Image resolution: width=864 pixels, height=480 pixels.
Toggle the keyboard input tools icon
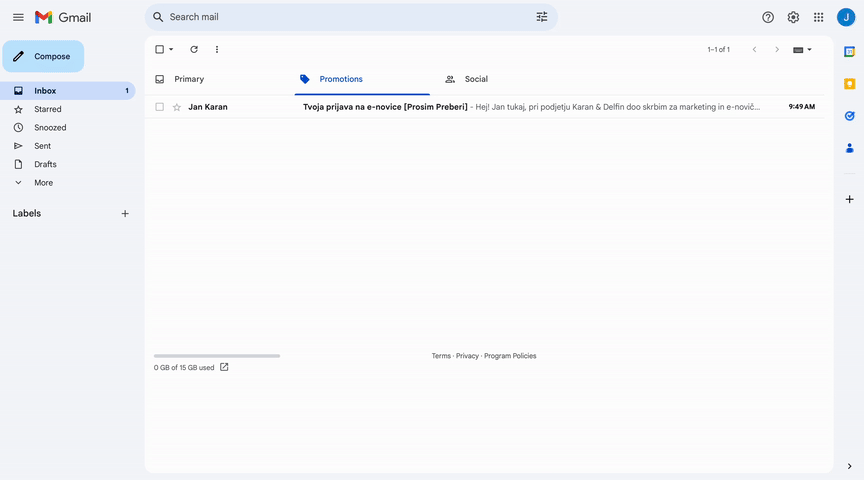tap(798, 50)
